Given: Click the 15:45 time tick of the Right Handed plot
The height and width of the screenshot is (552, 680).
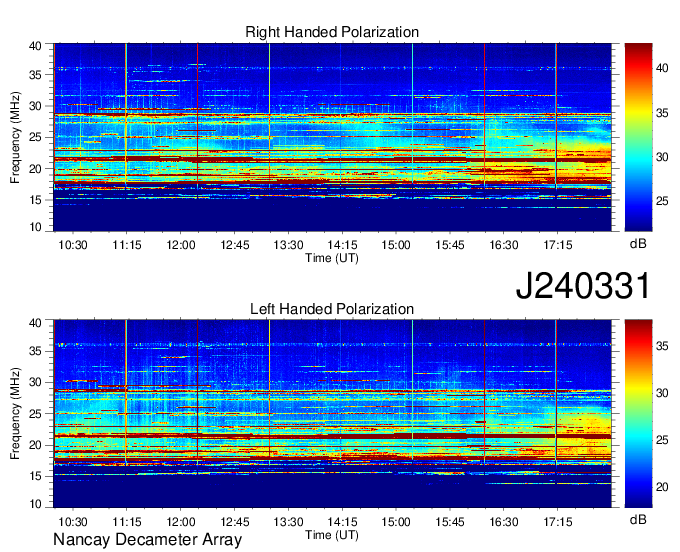Looking at the screenshot, I should [450, 245].
